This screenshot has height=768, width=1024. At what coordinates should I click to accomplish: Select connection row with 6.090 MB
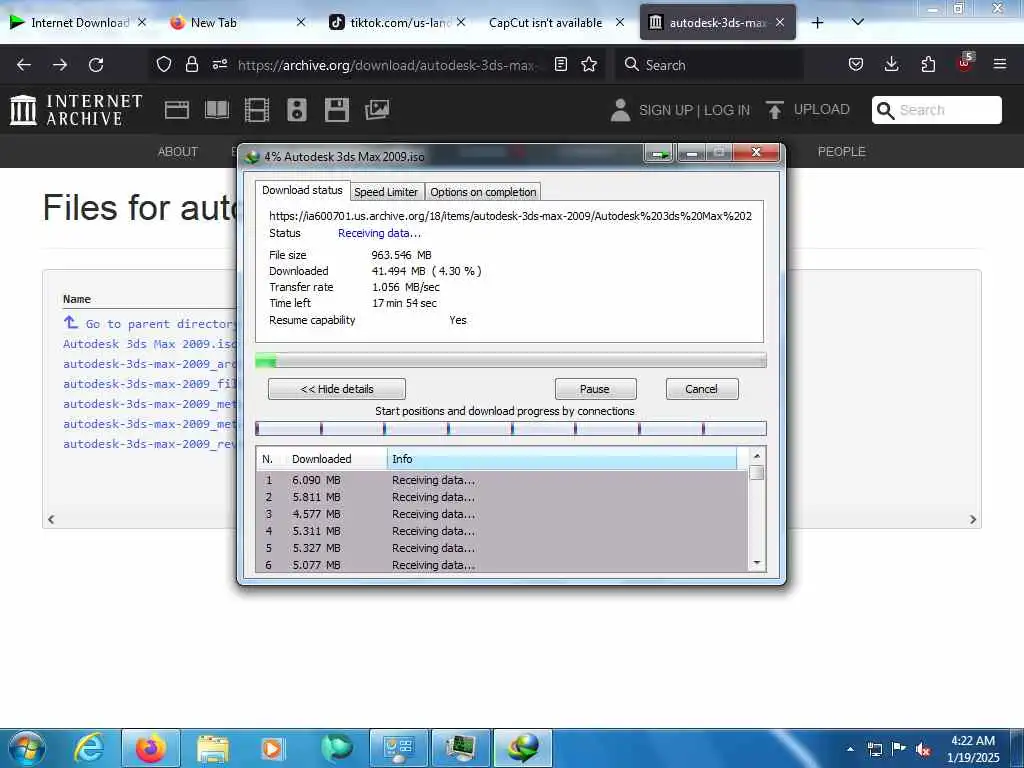coord(502,480)
